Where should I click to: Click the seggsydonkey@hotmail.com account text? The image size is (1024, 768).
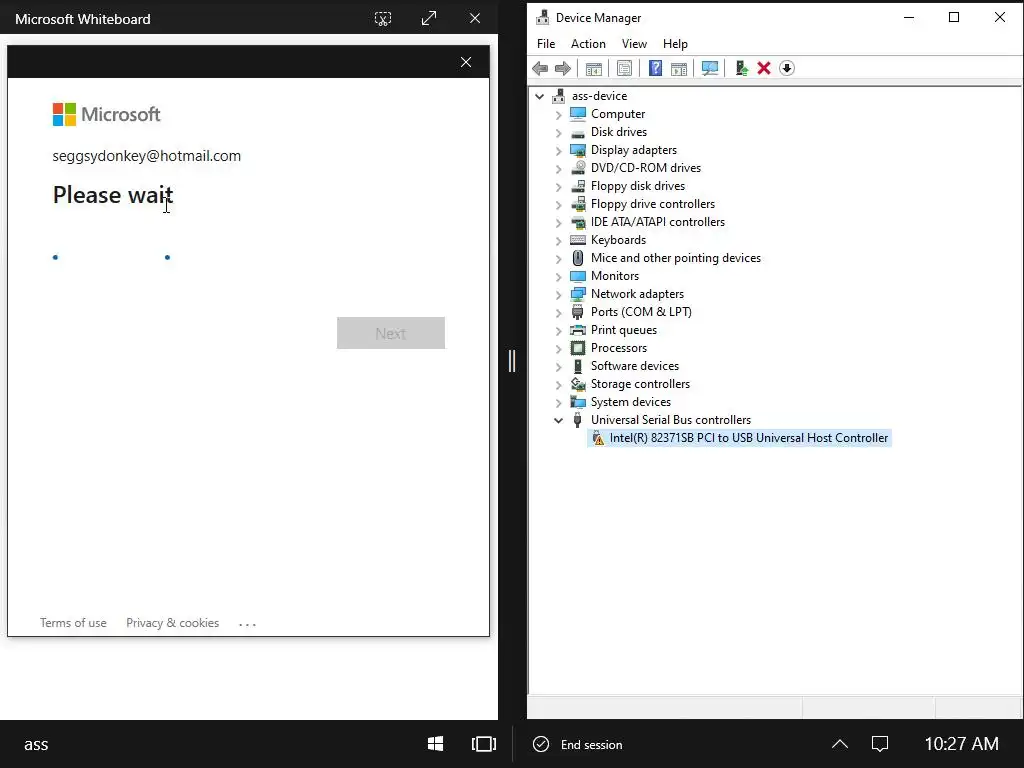[146, 156]
